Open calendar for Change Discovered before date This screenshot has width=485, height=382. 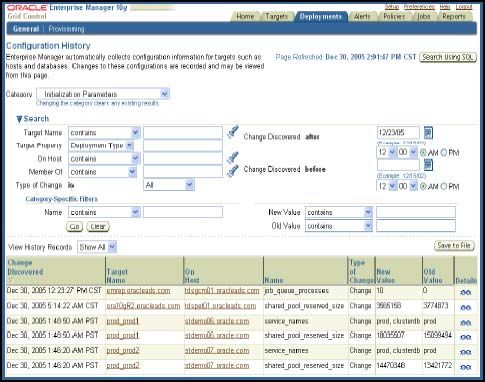click(428, 165)
